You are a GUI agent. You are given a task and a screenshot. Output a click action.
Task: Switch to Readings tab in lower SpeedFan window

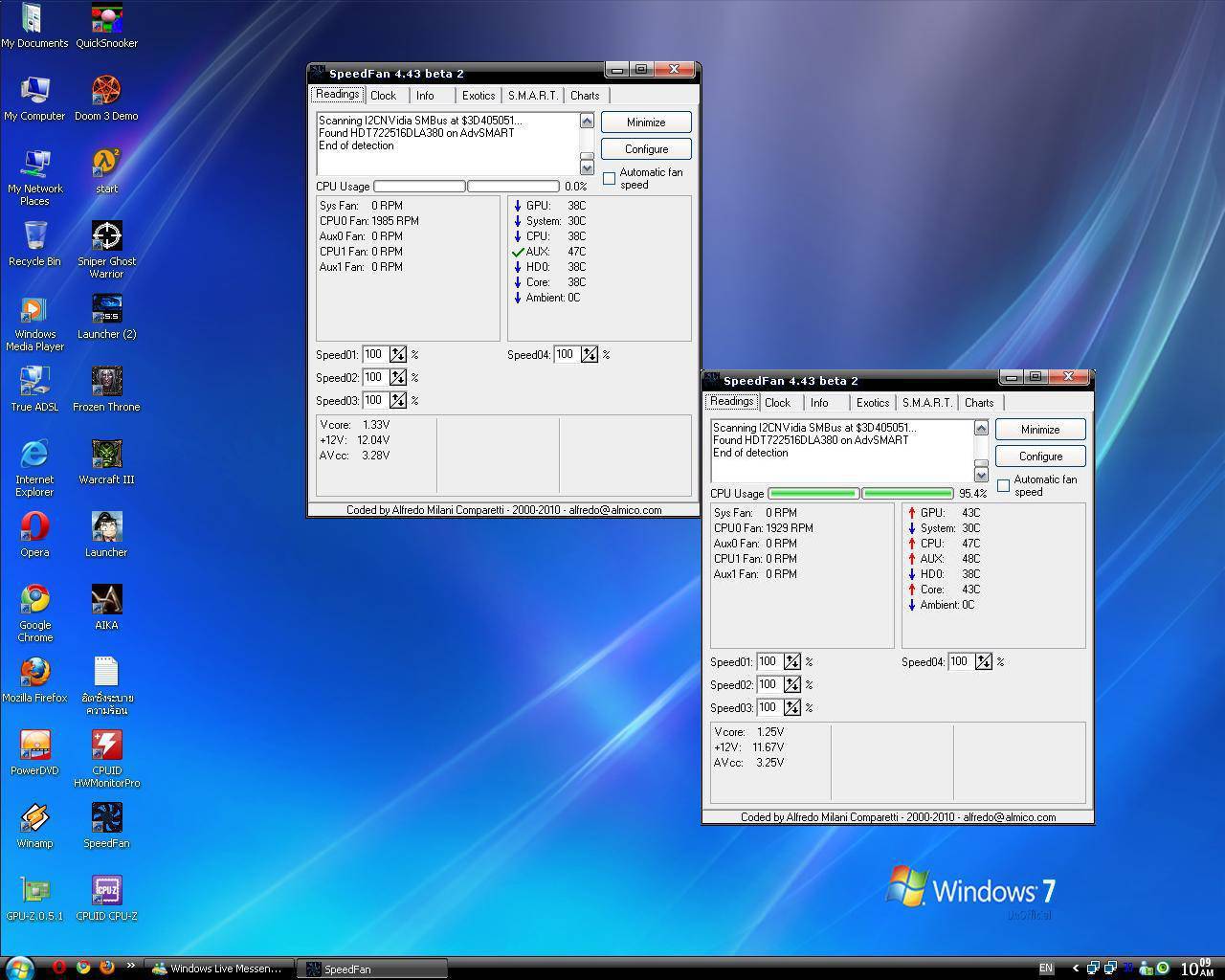[732, 402]
